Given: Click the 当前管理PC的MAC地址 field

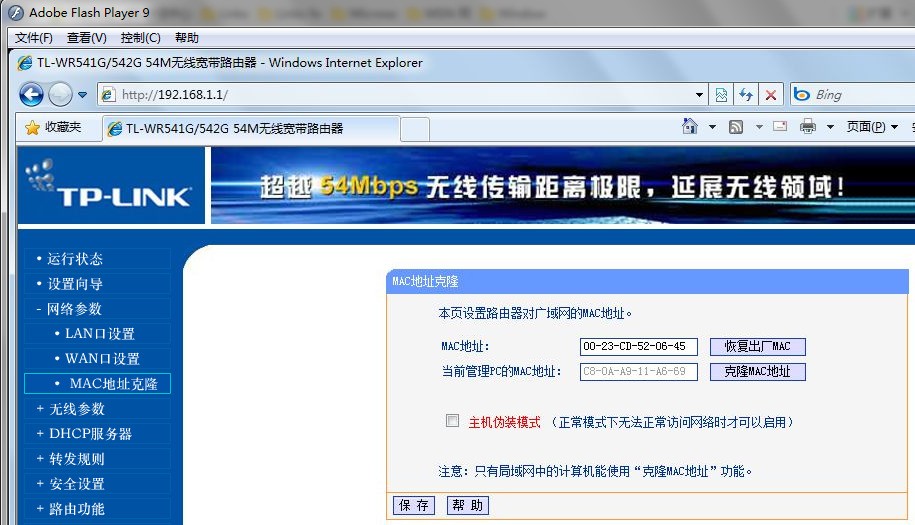Looking at the screenshot, I should 638,372.
